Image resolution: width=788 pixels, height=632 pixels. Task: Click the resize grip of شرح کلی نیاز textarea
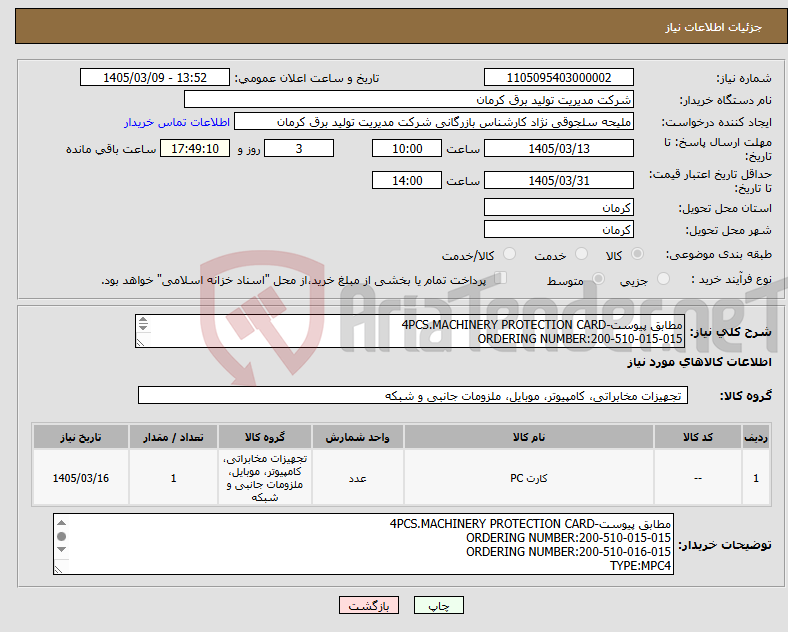(x=141, y=343)
